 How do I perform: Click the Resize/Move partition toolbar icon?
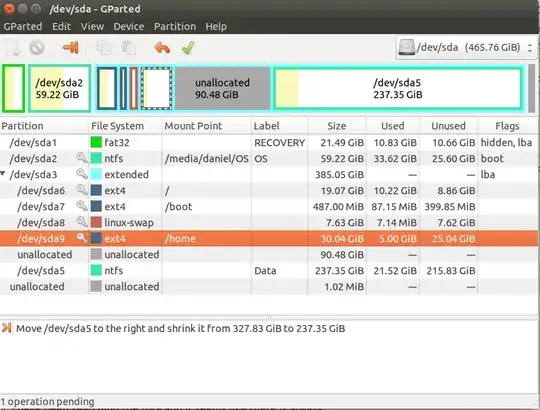click(71, 48)
